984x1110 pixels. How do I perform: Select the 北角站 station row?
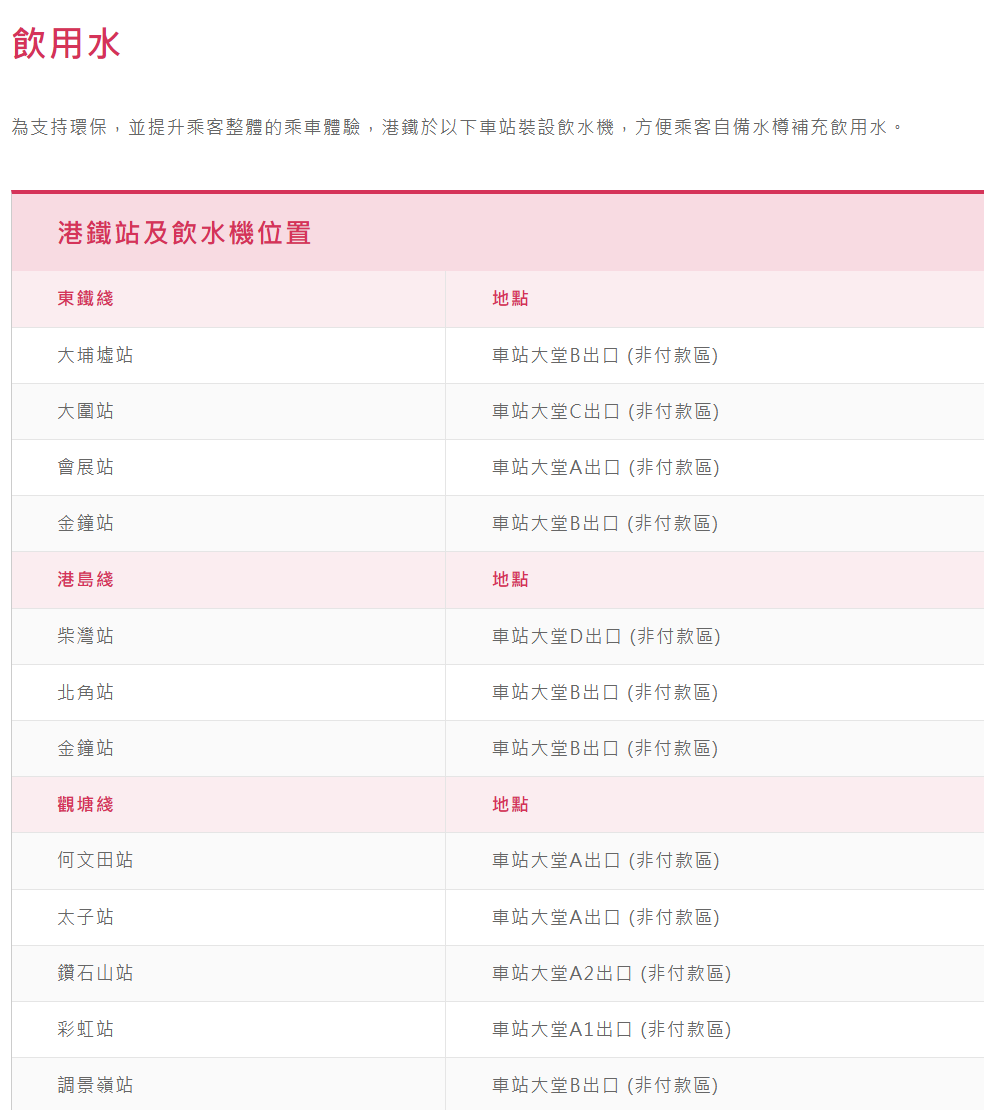(x=86, y=692)
